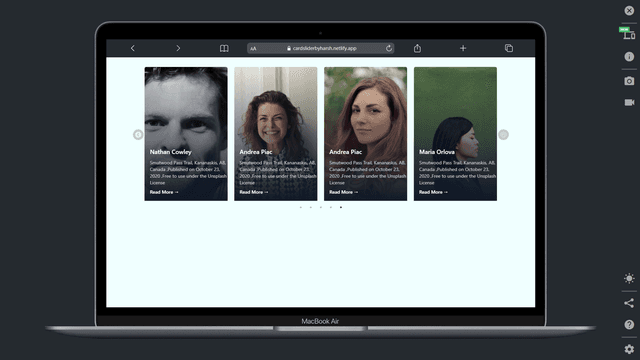This screenshot has height=360, width=640.
Task: Click the address bar showing cardsliderbyharsh.netlify.app
Action: (321, 48)
